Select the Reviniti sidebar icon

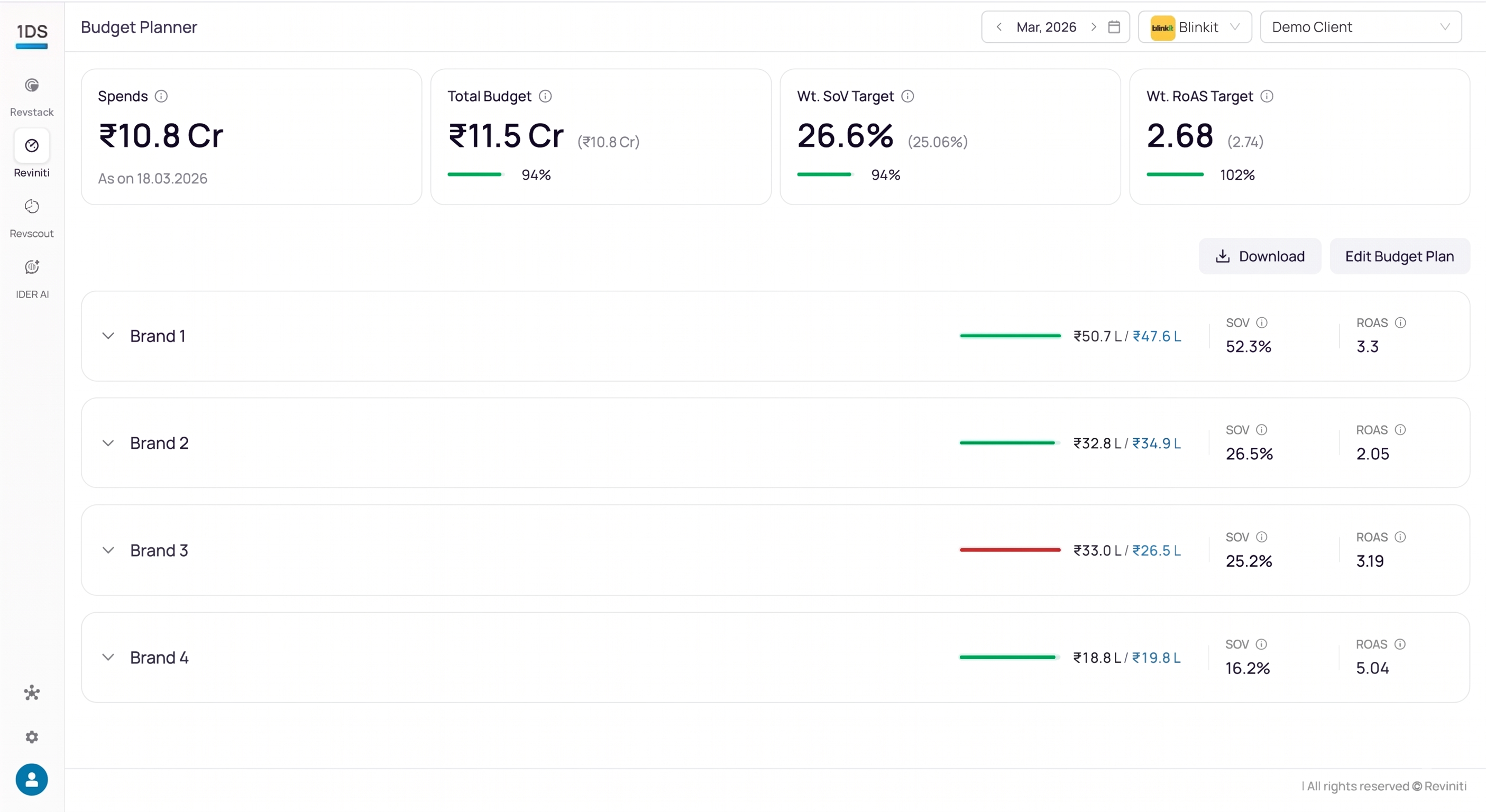pyautogui.click(x=32, y=145)
